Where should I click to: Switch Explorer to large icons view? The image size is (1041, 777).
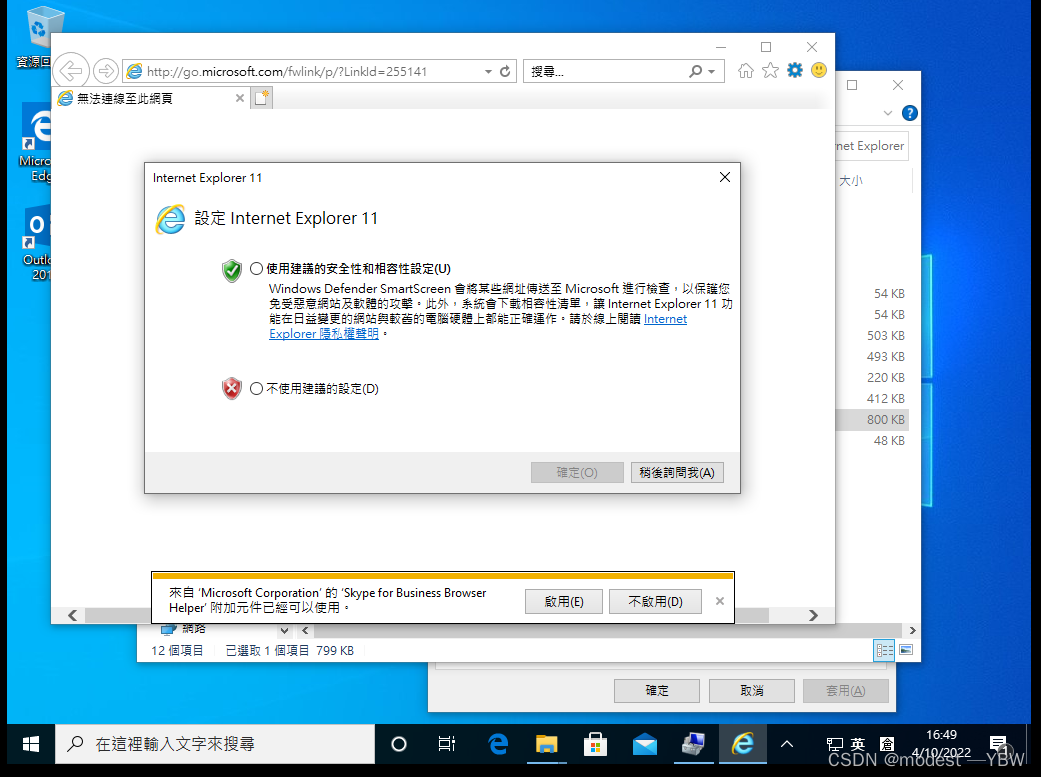pos(906,650)
